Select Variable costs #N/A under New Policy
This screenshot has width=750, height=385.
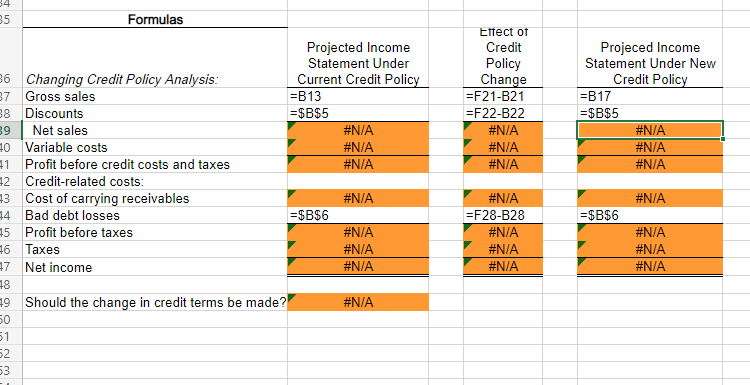pos(650,147)
